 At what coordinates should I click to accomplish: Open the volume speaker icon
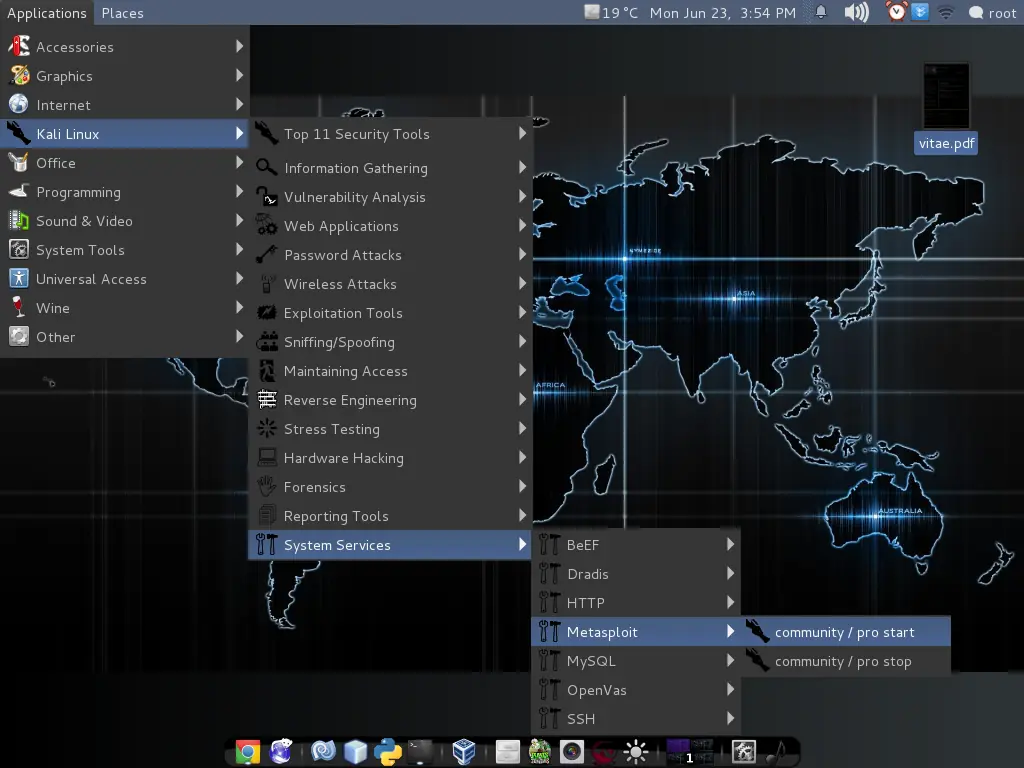click(x=856, y=12)
